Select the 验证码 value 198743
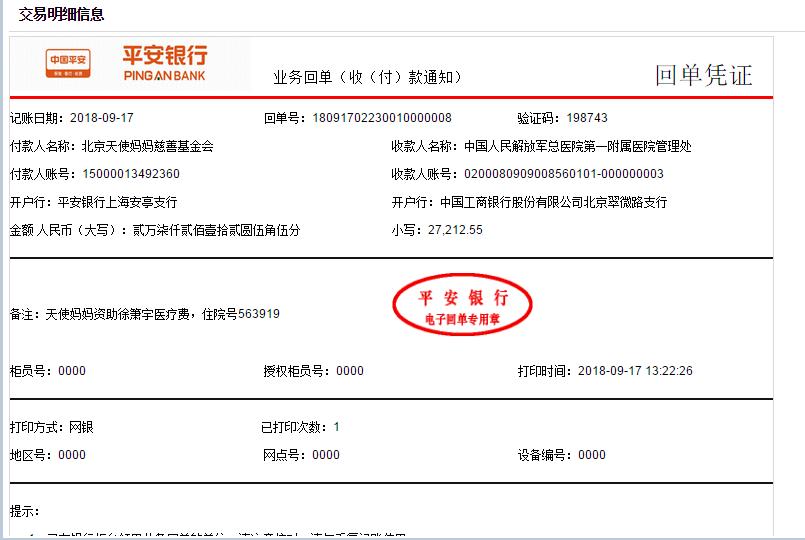 coord(587,118)
